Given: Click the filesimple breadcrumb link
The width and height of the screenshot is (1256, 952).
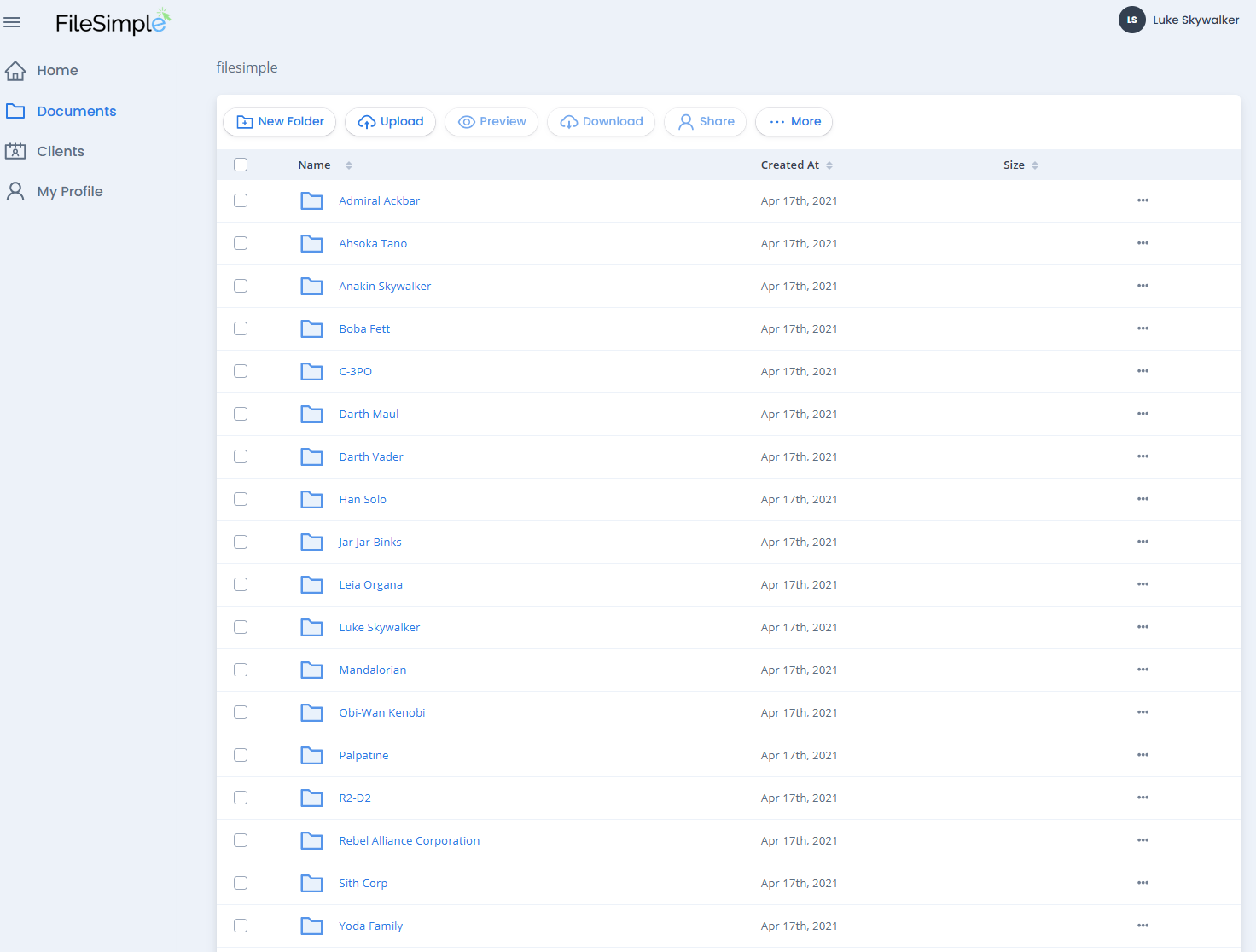Looking at the screenshot, I should tap(247, 67).
